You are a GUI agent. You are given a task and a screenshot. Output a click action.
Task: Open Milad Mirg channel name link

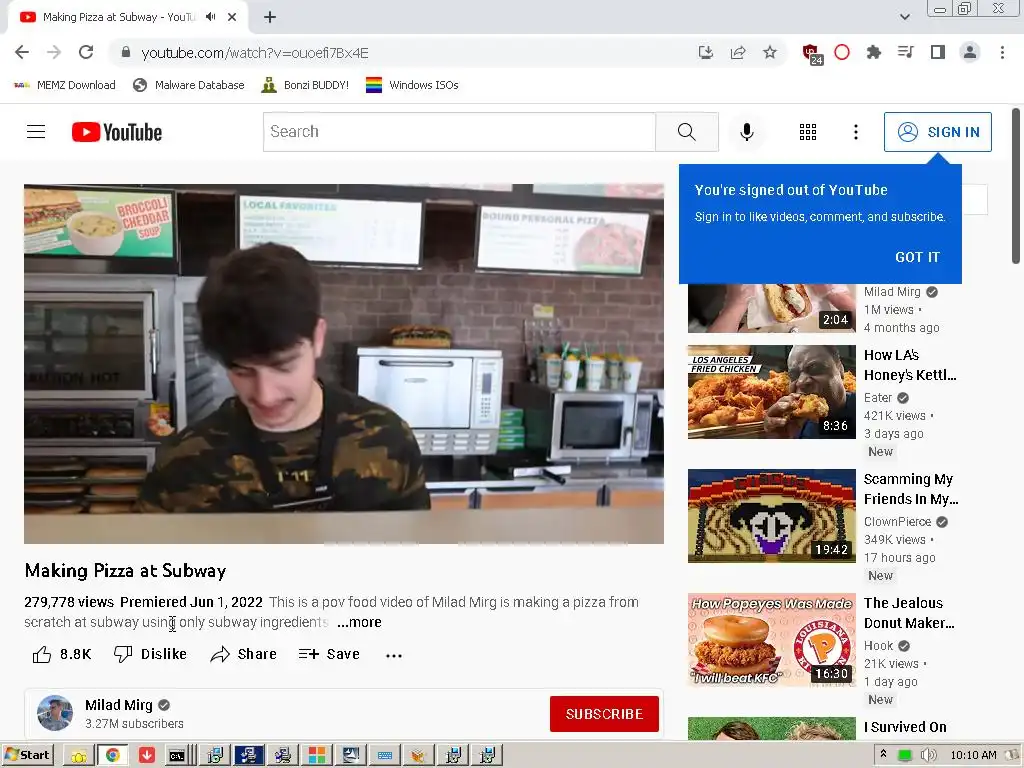coord(118,705)
